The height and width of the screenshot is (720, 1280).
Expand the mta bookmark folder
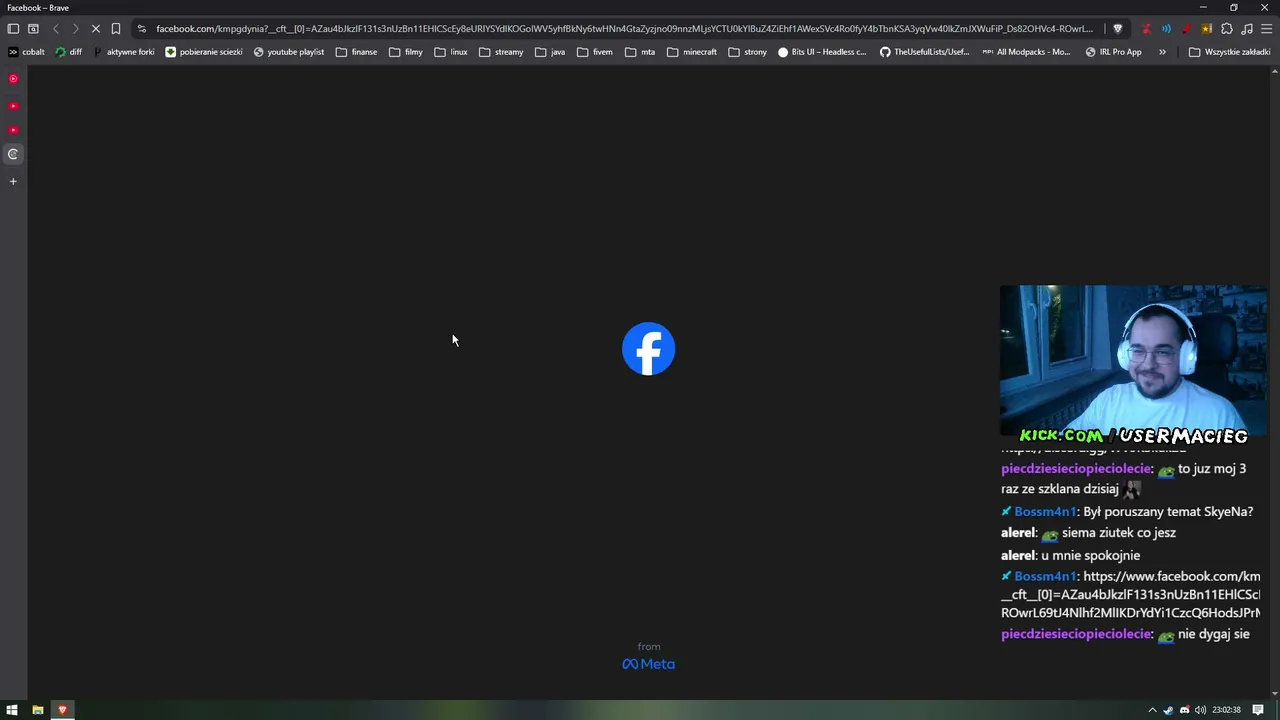click(640, 52)
